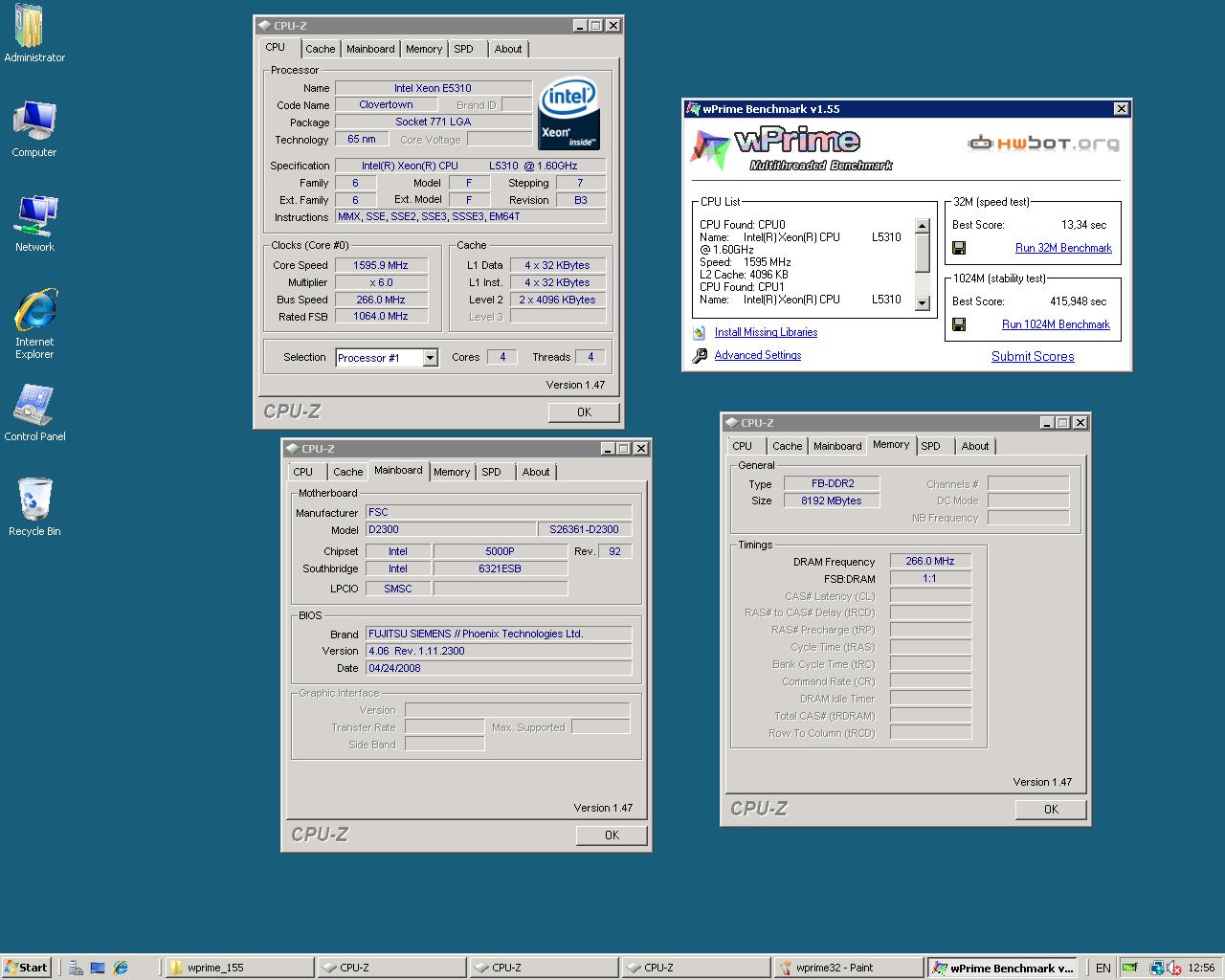Click the FB-DDR2 memory type value
Viewport: 1225px width, 980px height.
click(x=832, y=483)
